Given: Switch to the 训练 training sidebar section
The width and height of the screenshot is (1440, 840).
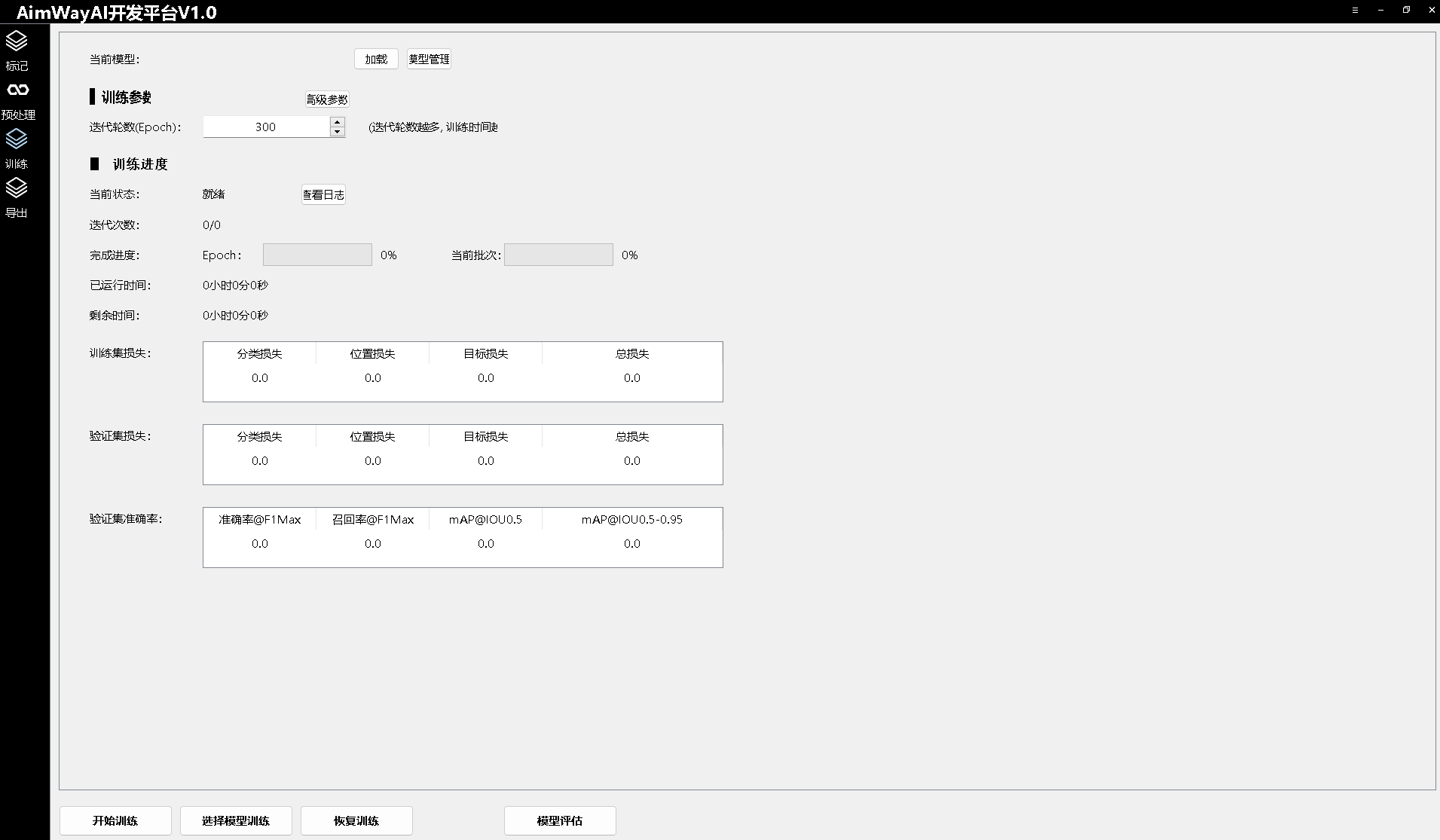Looking at the screenshot, I should pyautogui.click(x=17, y=148).
